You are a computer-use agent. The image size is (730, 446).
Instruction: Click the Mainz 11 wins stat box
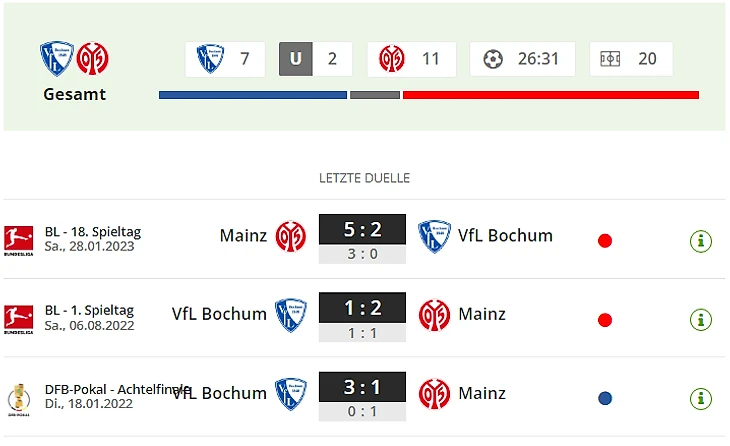pos(411,59)
